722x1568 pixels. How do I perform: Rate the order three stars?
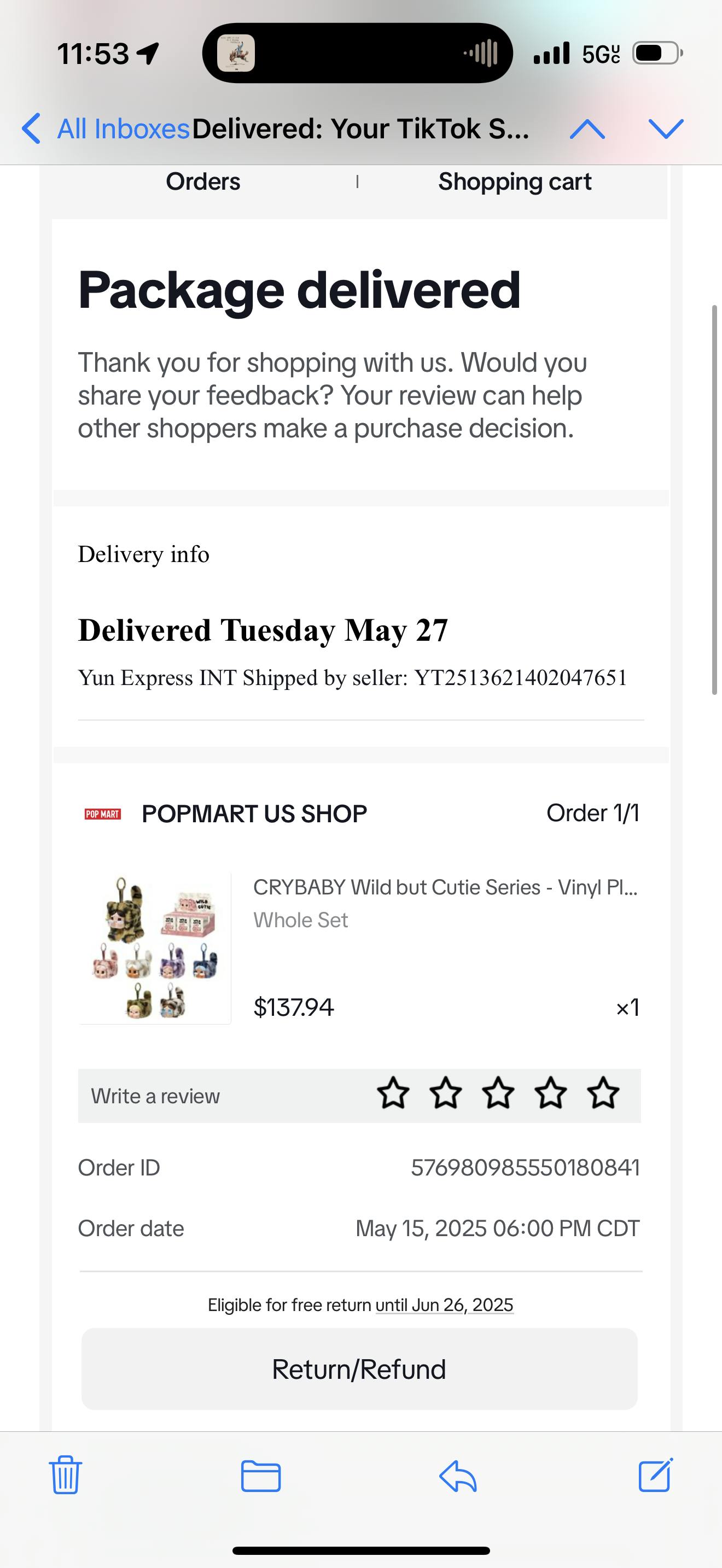(x=498, y=1095)
